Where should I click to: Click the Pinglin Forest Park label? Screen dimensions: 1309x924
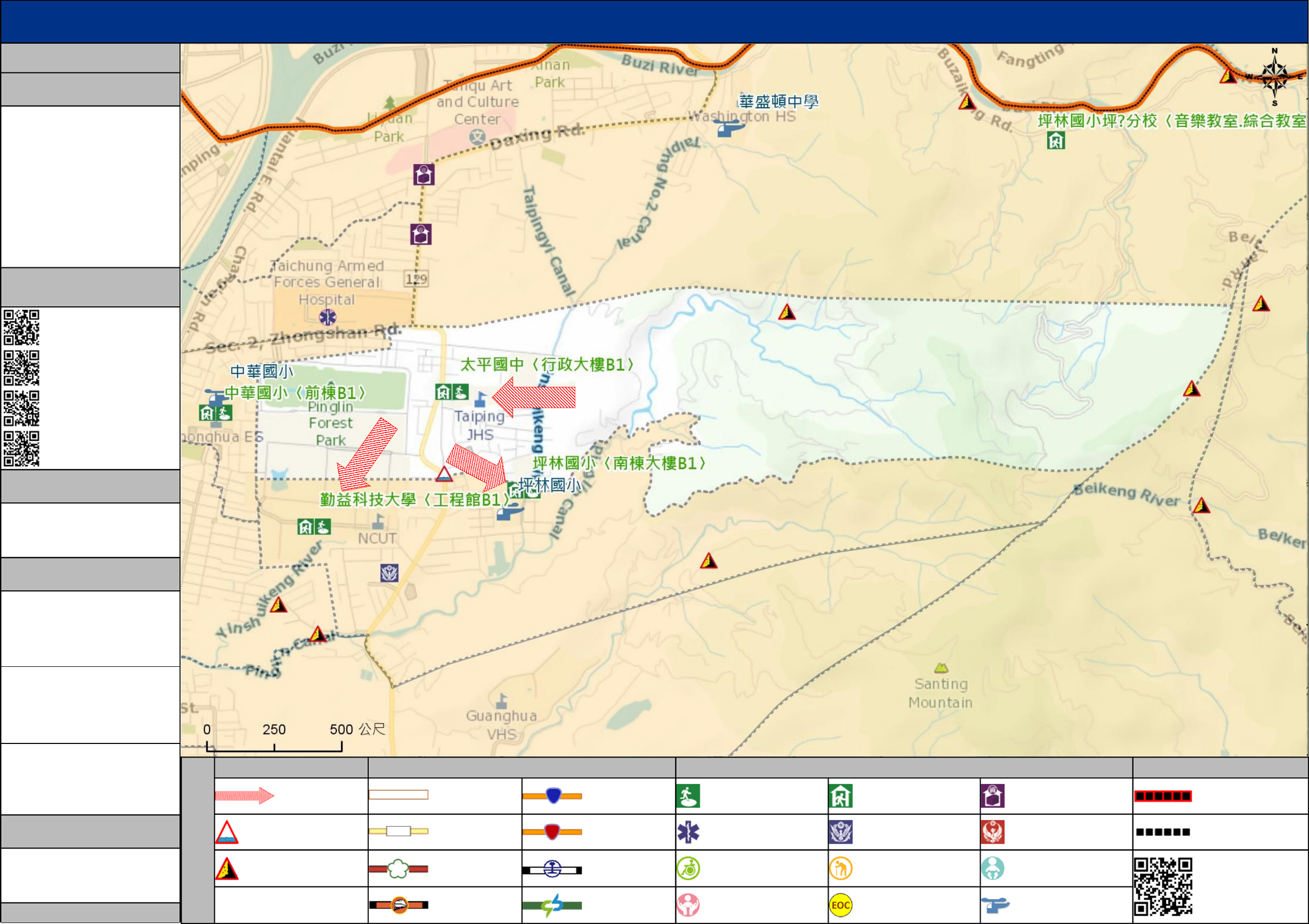click(331, 424)
